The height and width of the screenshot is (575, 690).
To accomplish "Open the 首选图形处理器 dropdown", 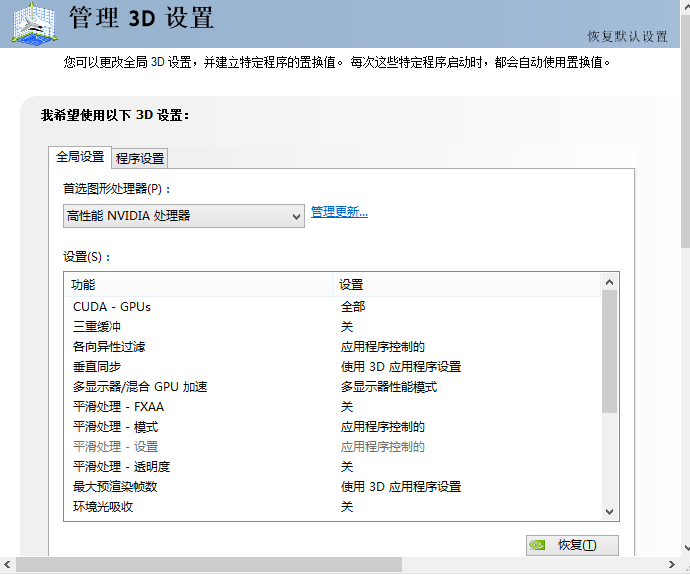I will (x=184, y=216).
